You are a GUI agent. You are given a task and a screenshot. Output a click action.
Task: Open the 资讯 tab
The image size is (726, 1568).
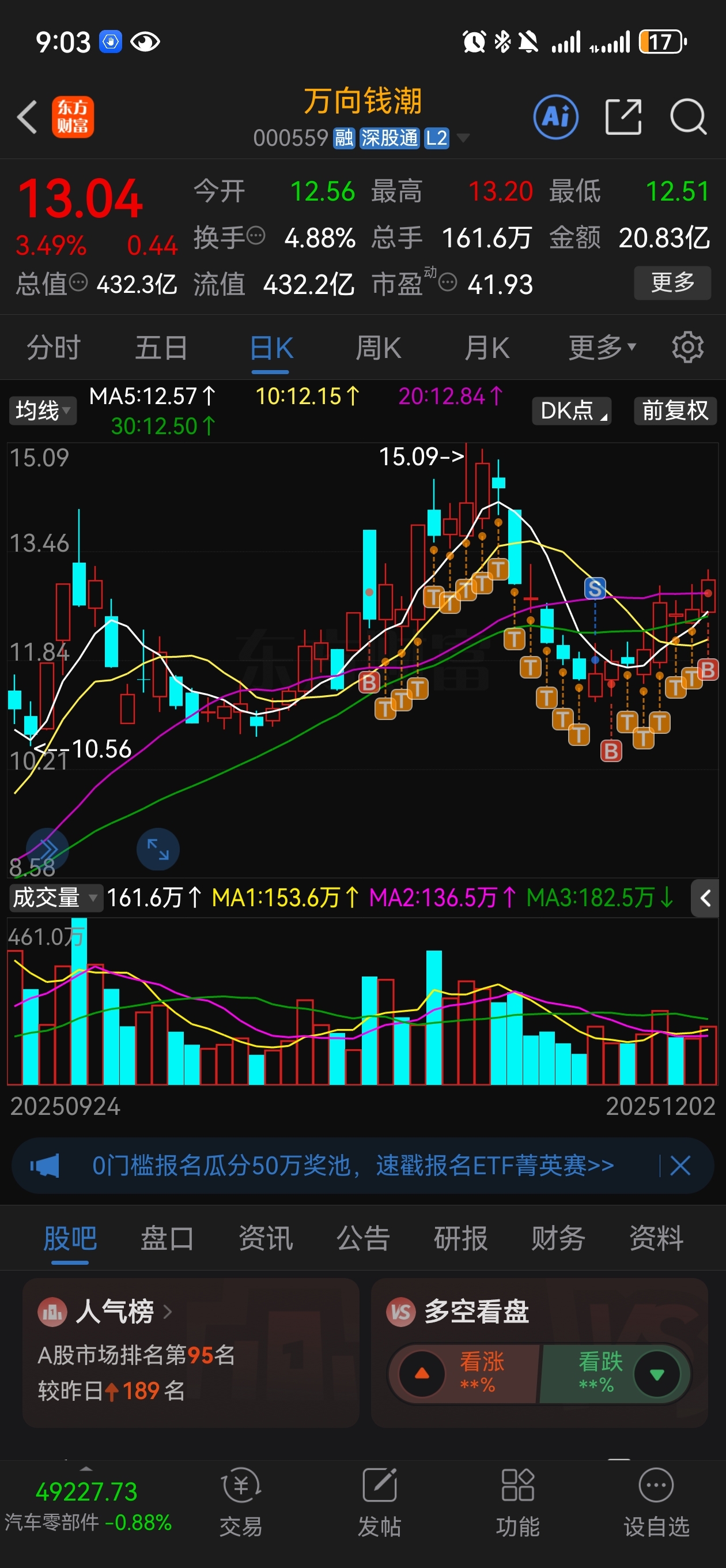(265, 1238)
